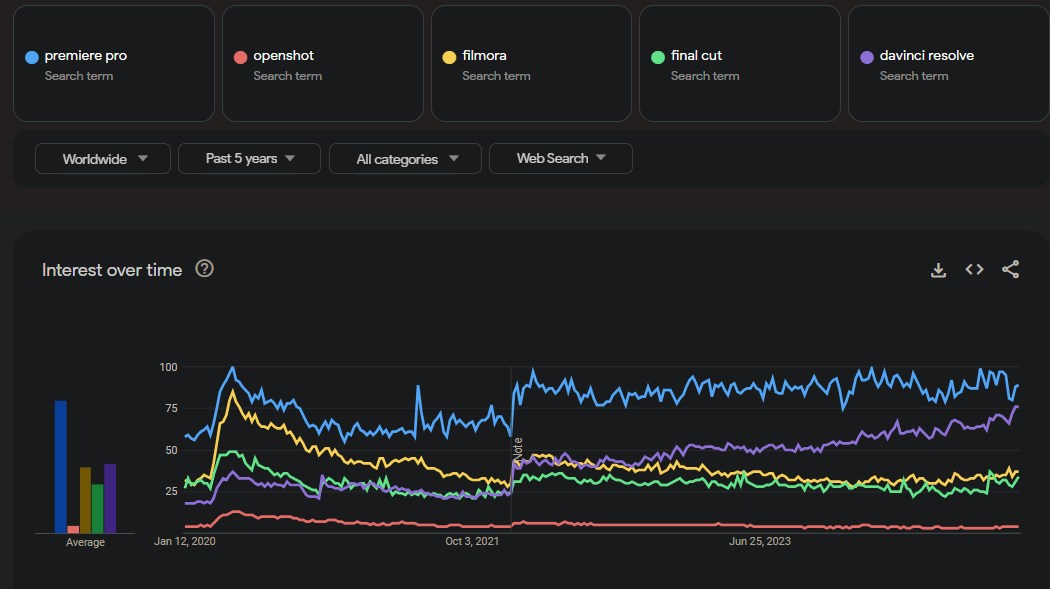Screen dimensions: 1050x589
Task: Click the yellow filmora color dot
Action: (449, 57)
